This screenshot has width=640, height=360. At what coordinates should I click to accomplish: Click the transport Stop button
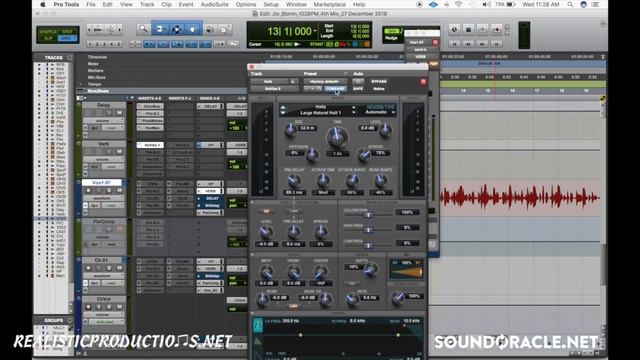468,29
